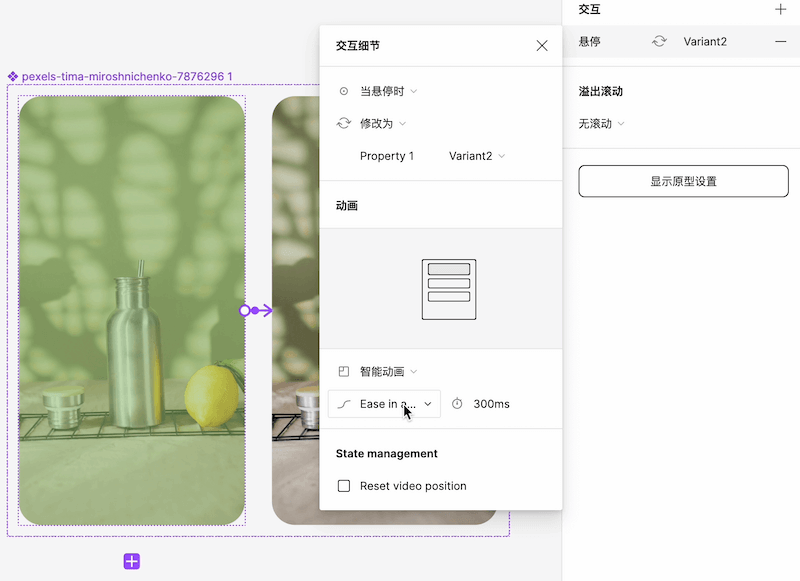Enable Reset video position checkbox

point(344,486)
